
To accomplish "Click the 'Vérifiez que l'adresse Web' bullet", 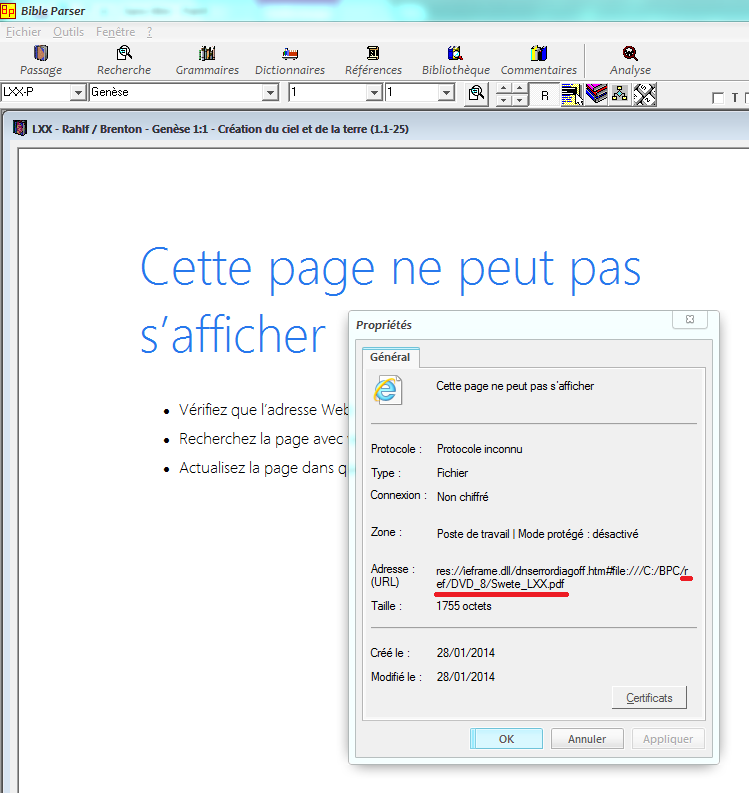I will 263,410.
